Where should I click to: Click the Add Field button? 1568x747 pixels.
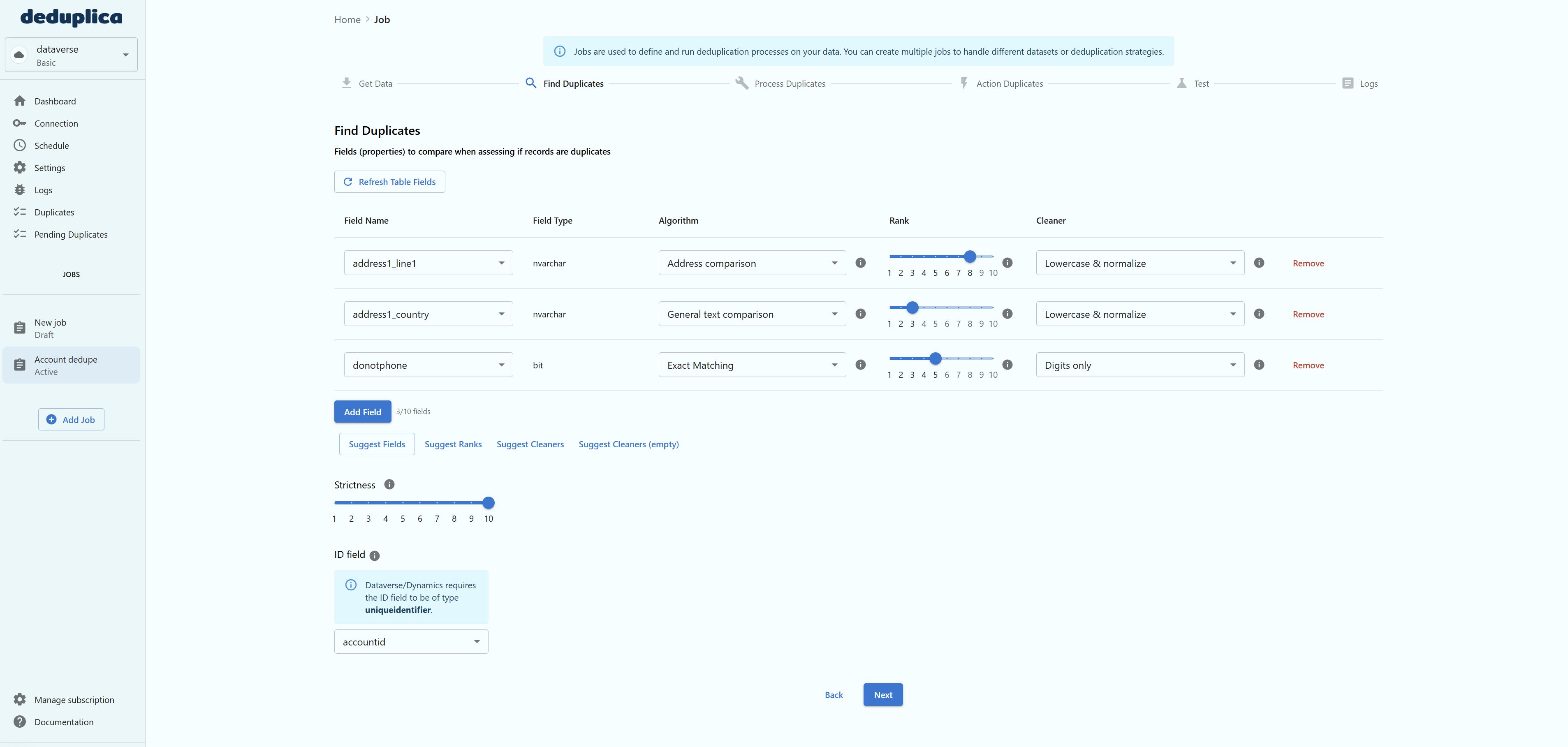coord(362,412)
